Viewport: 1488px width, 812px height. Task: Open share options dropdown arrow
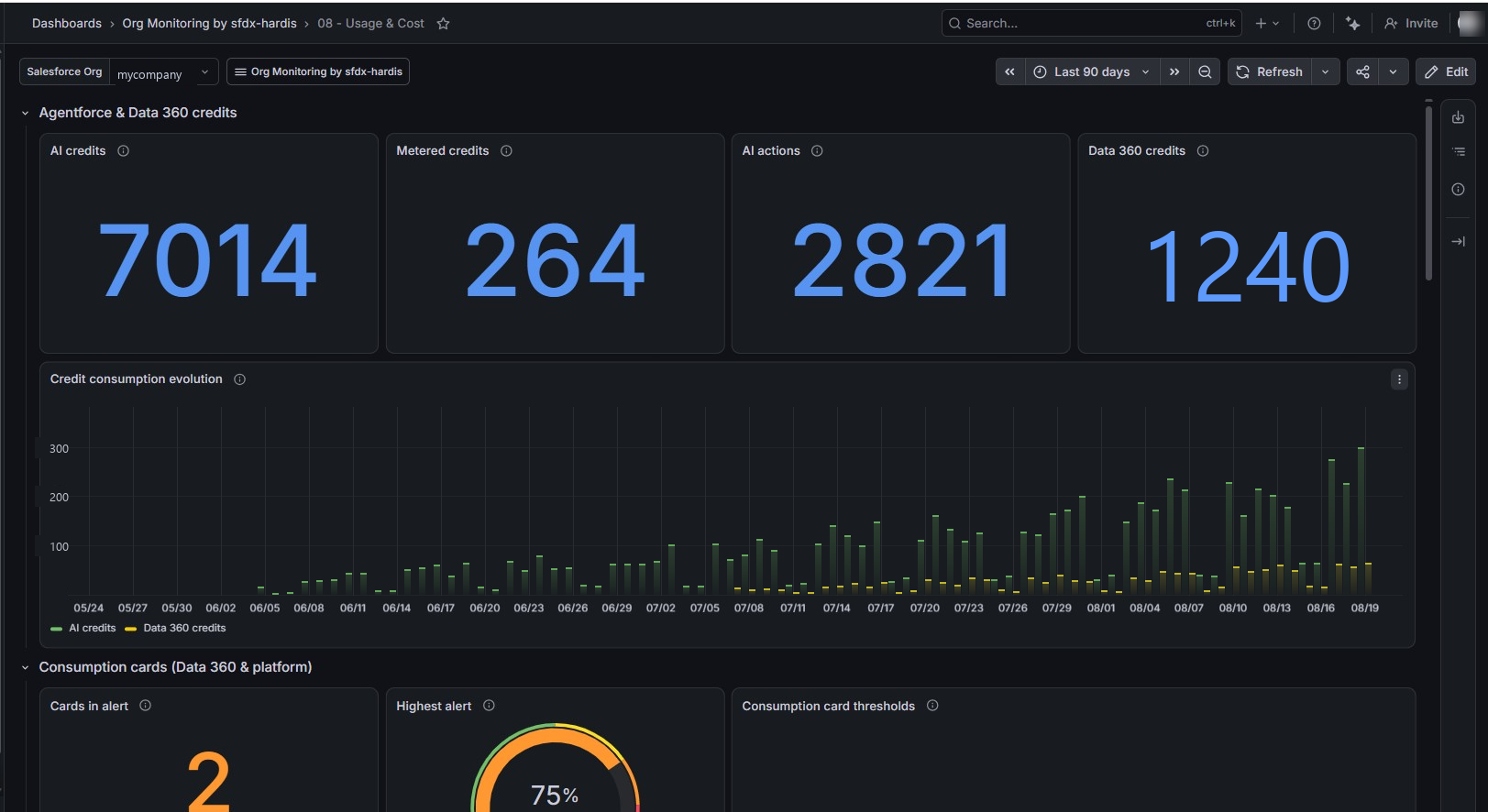pos(1393,71)
